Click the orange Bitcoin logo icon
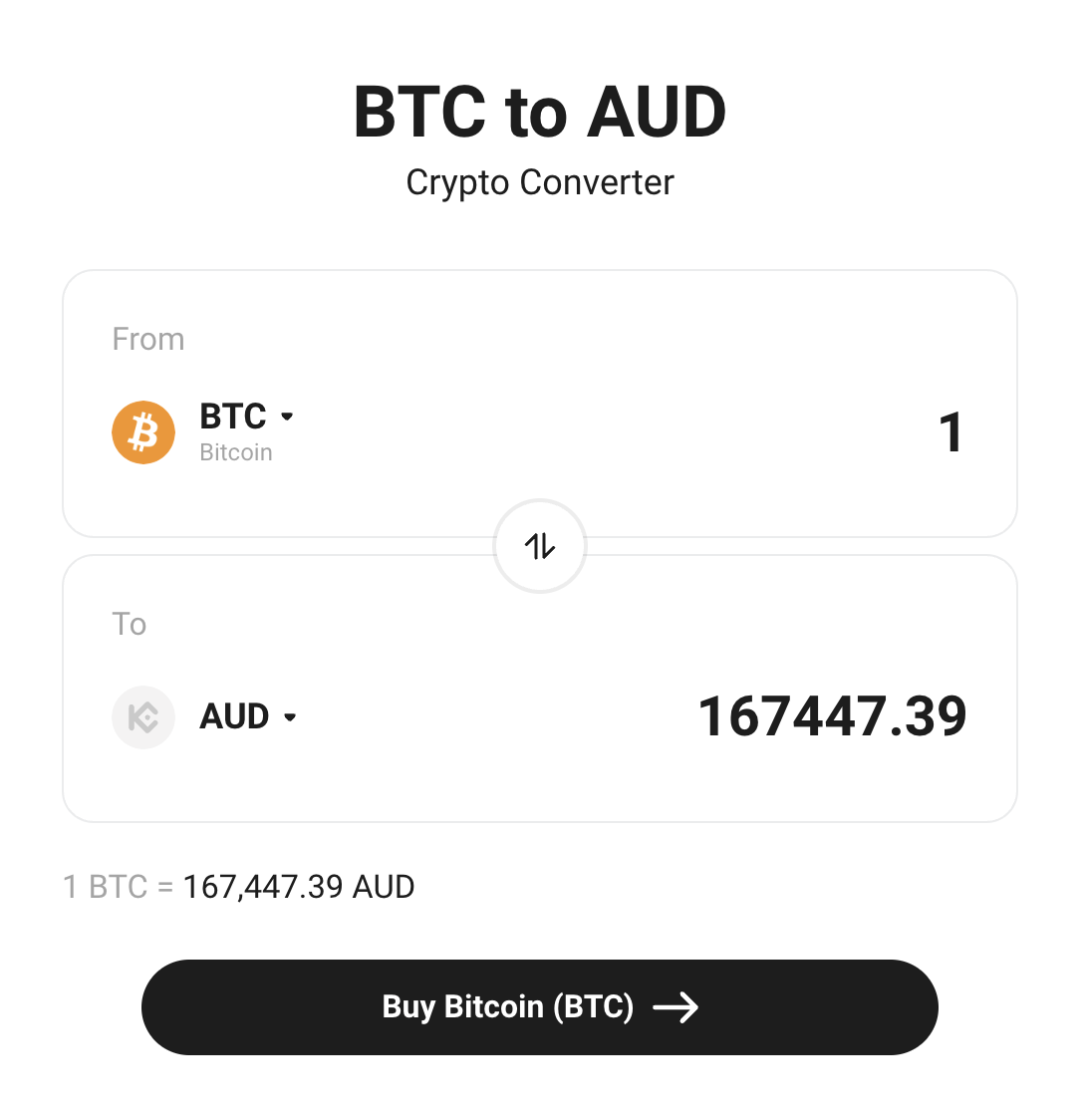The width and height of the screenshot is (1082, 1120). [143, 432]
